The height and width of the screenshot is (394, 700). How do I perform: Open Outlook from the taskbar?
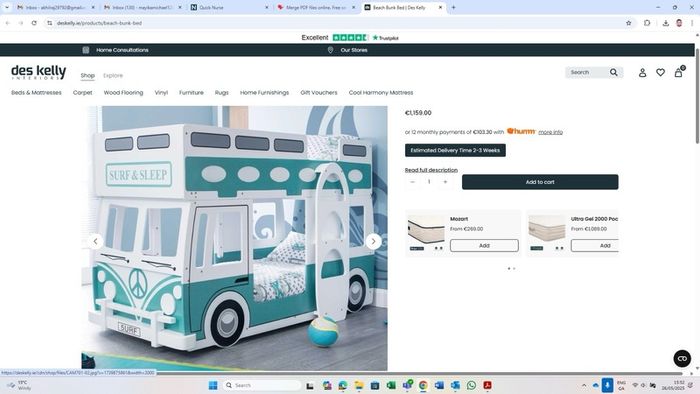pos(455,385)
